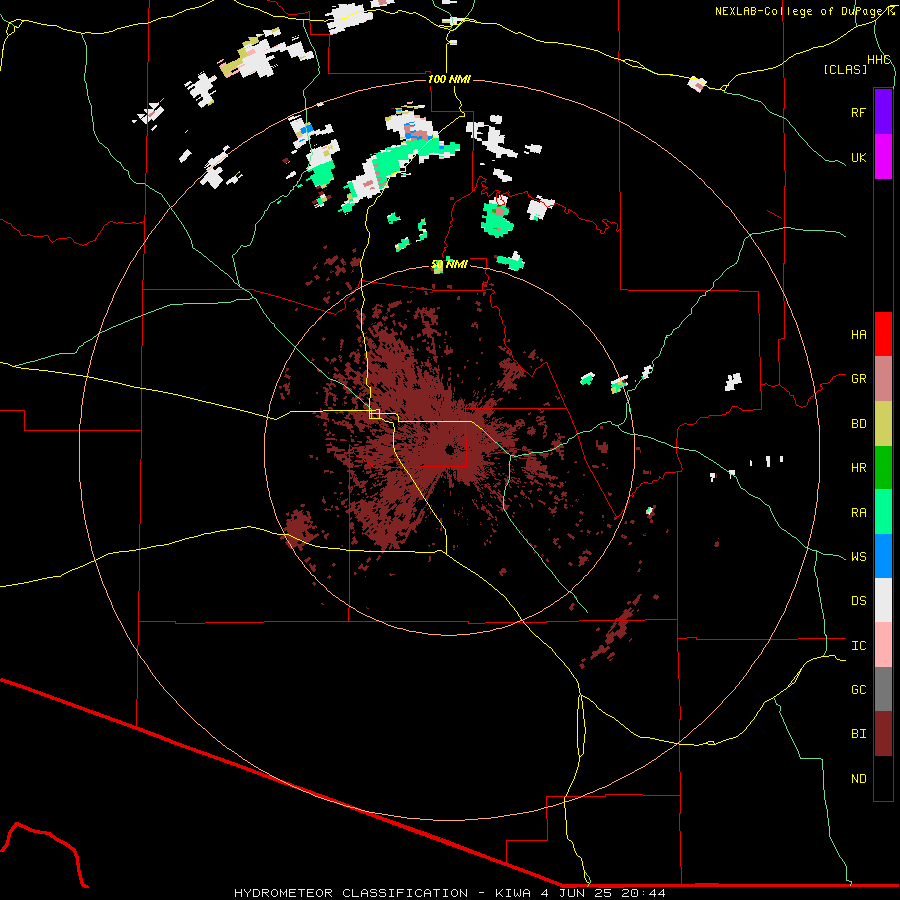The height and width of the screenshot is (900, 900).
Task: Pick the WS blue legend swatch
Action: [883, 556]
